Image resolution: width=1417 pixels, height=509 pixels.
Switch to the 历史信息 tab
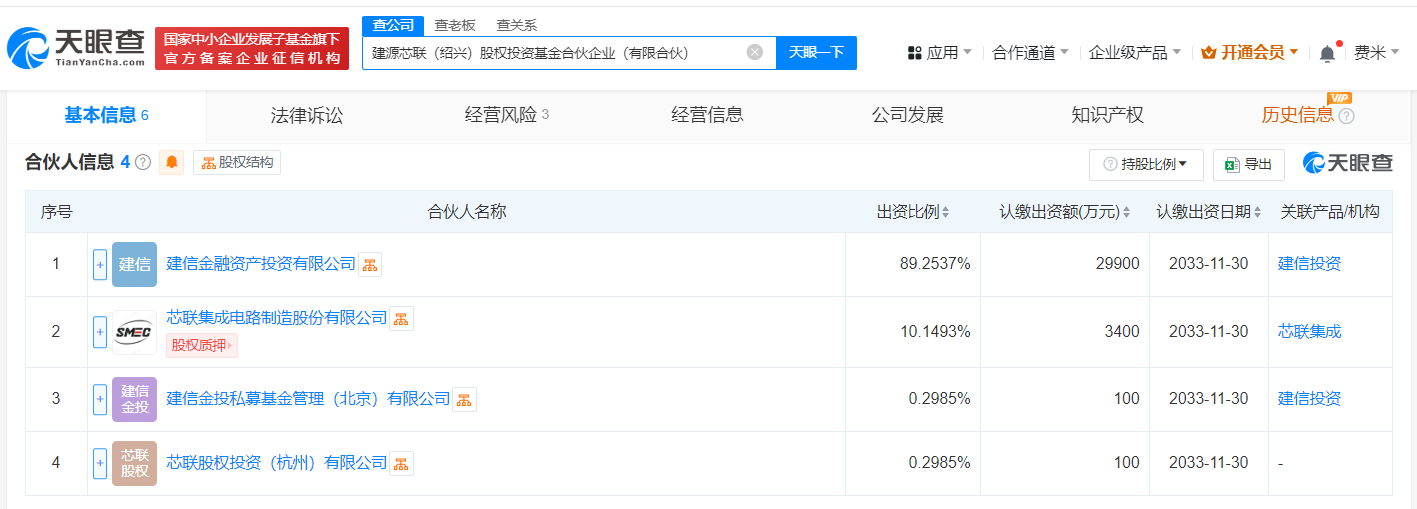click(x=1297, y=115)
